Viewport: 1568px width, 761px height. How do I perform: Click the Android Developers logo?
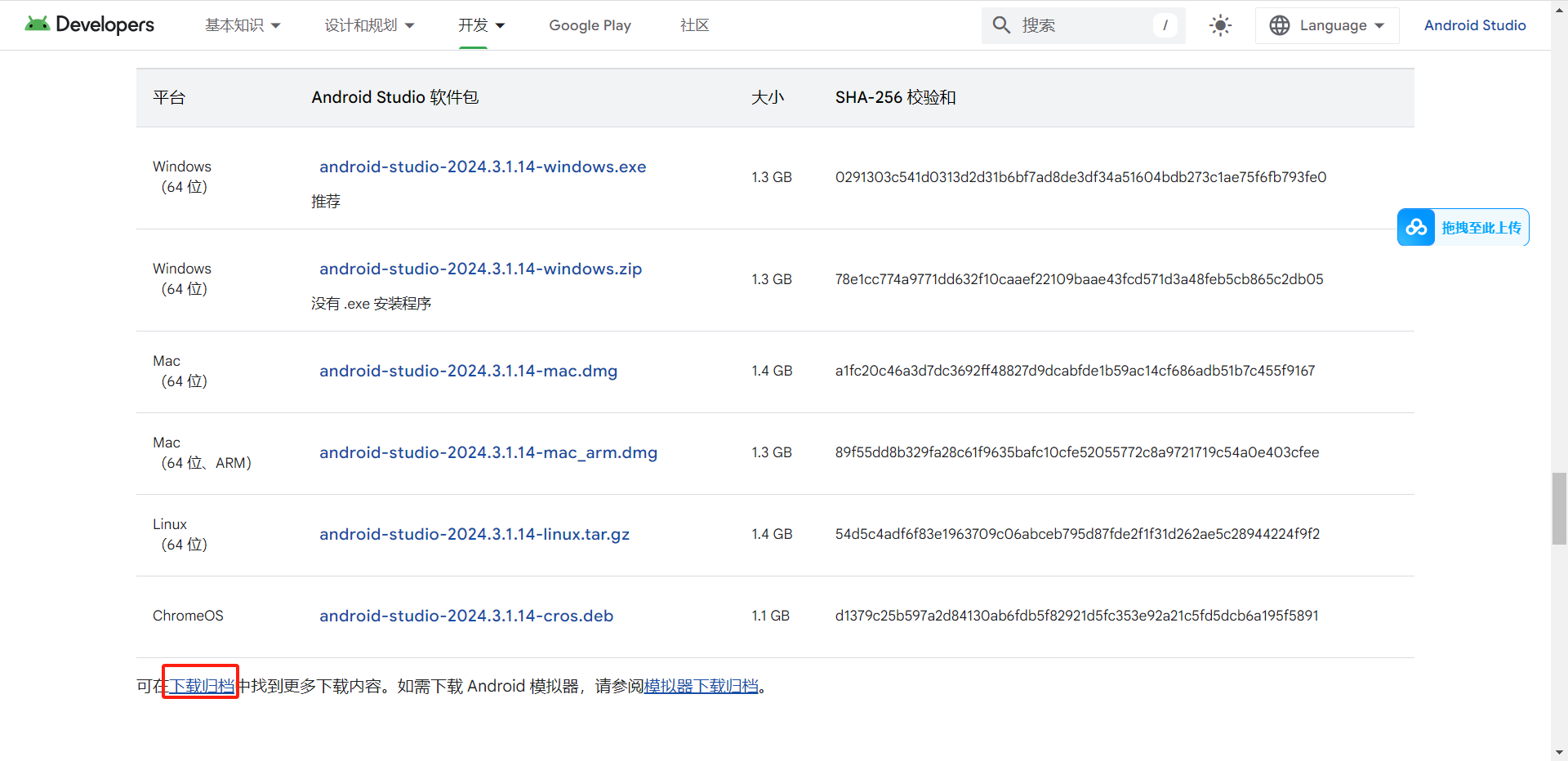[x=90, y=24]
